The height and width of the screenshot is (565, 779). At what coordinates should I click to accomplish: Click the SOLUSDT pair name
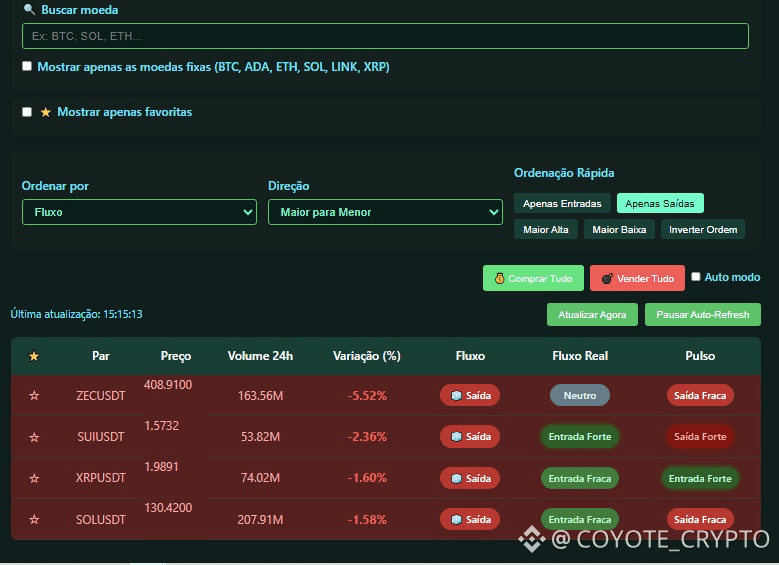[x=100, y=520]
